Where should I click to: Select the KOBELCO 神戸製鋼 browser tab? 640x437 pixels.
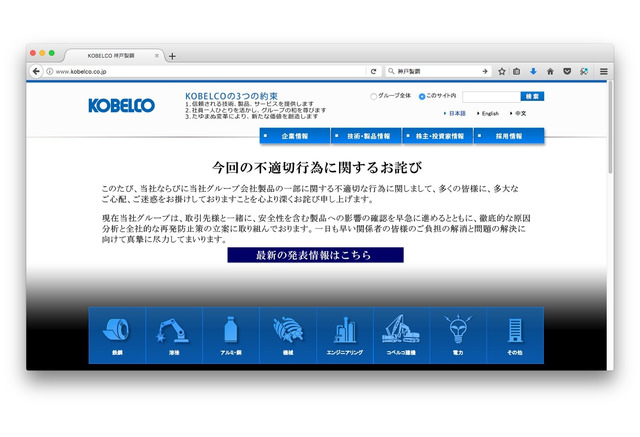click(x=111, y=55)
